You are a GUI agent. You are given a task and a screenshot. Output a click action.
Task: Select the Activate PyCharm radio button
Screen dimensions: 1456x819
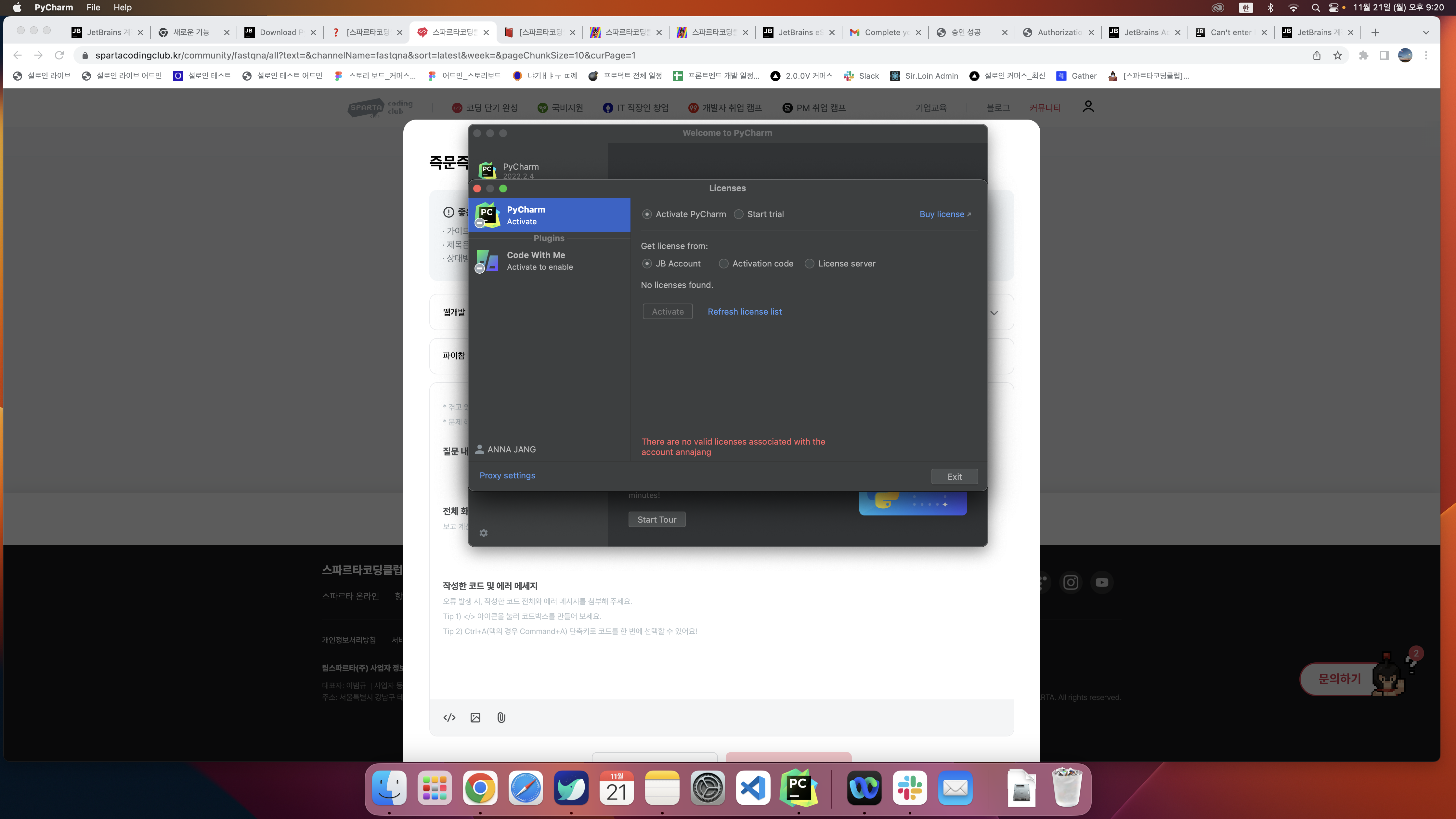point(647,214)
